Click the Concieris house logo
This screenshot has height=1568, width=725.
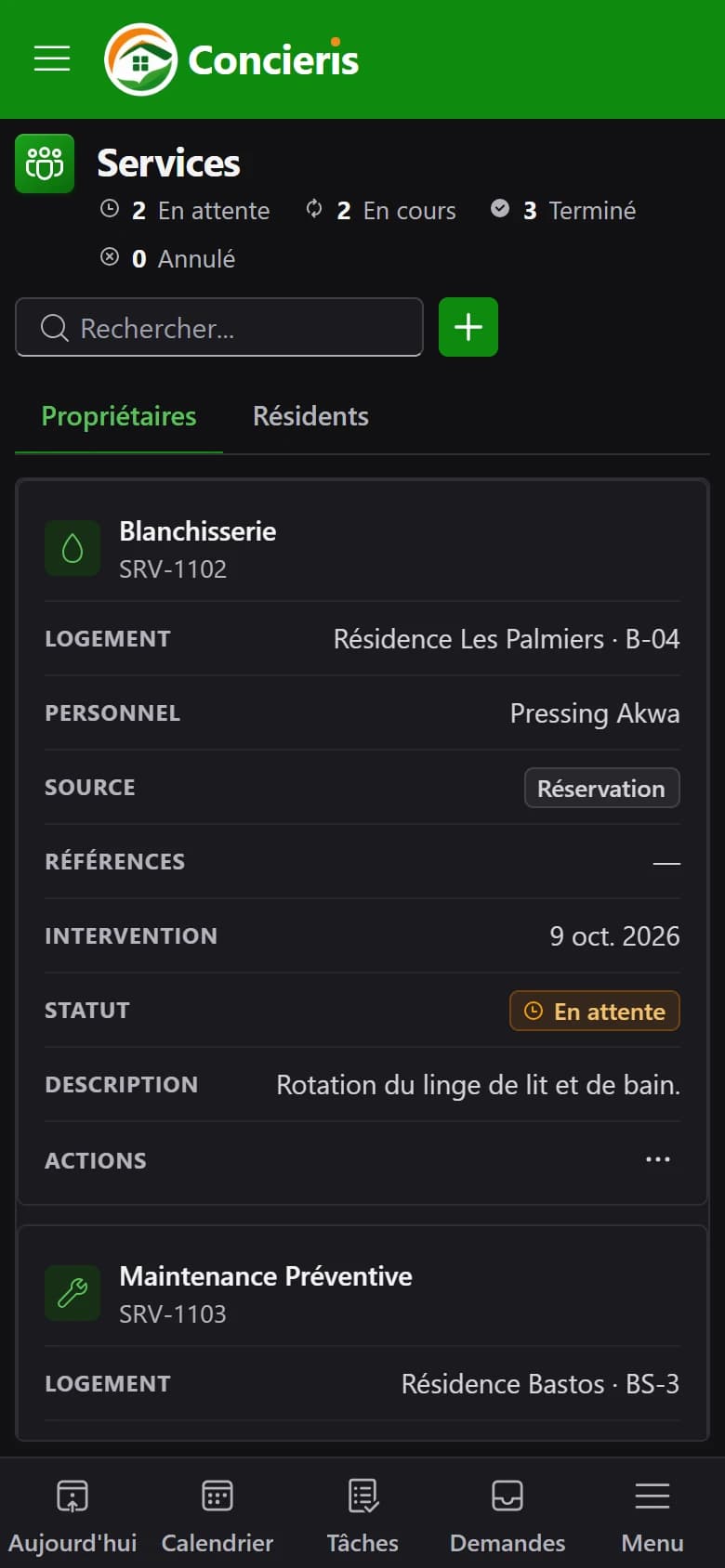[x=140, y=59]
